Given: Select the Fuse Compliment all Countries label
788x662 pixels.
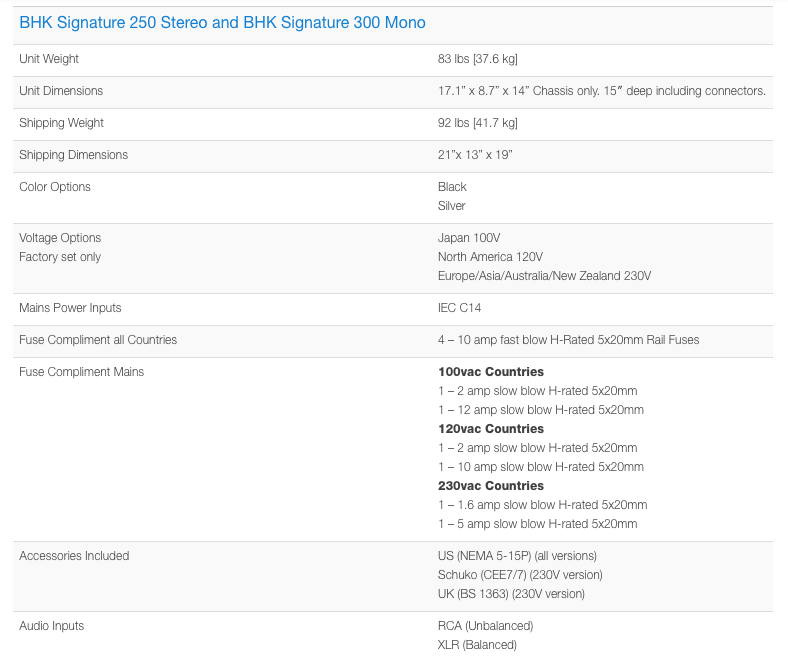Looking at the screenshot, I should click(98, 340).
